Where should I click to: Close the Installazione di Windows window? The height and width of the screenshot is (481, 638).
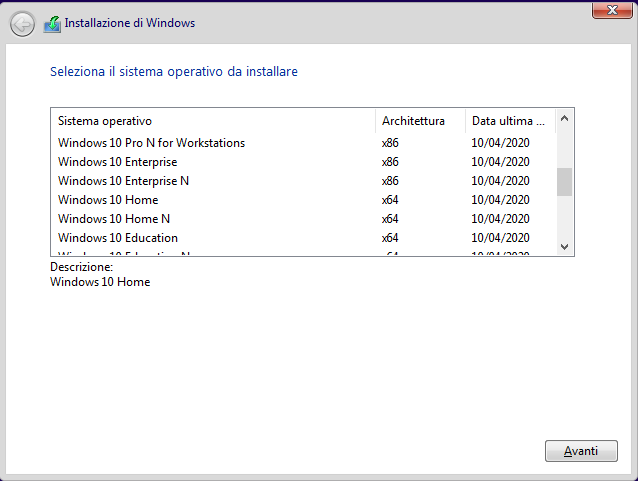[x=612, y=10]
